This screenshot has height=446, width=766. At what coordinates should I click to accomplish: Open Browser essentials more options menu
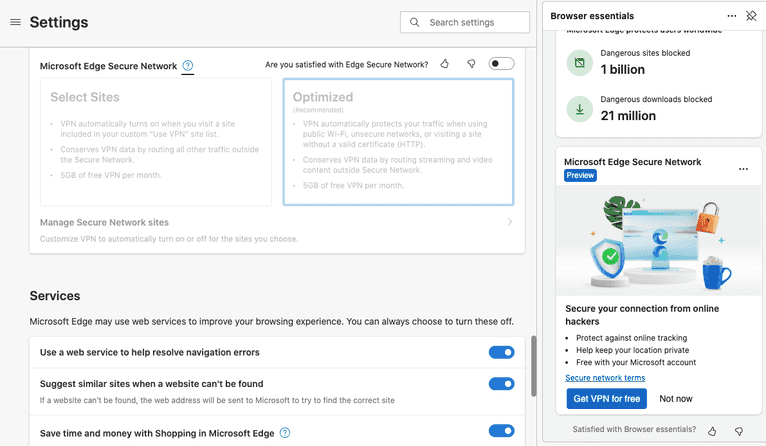pos(732,16)
